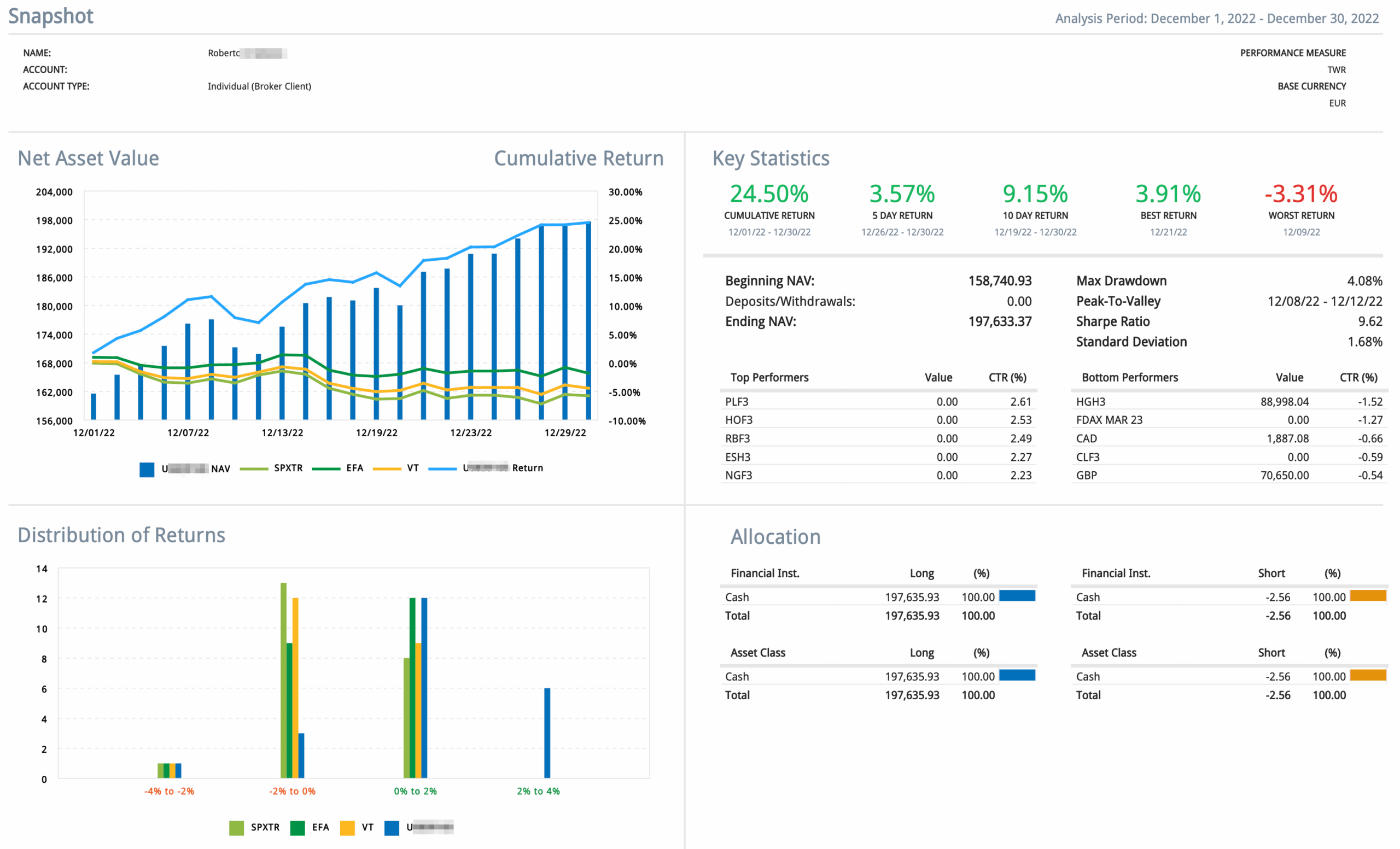Click the VT legend square under distribution chart
Screen dimensions: 1400x849
pos(347,828)
